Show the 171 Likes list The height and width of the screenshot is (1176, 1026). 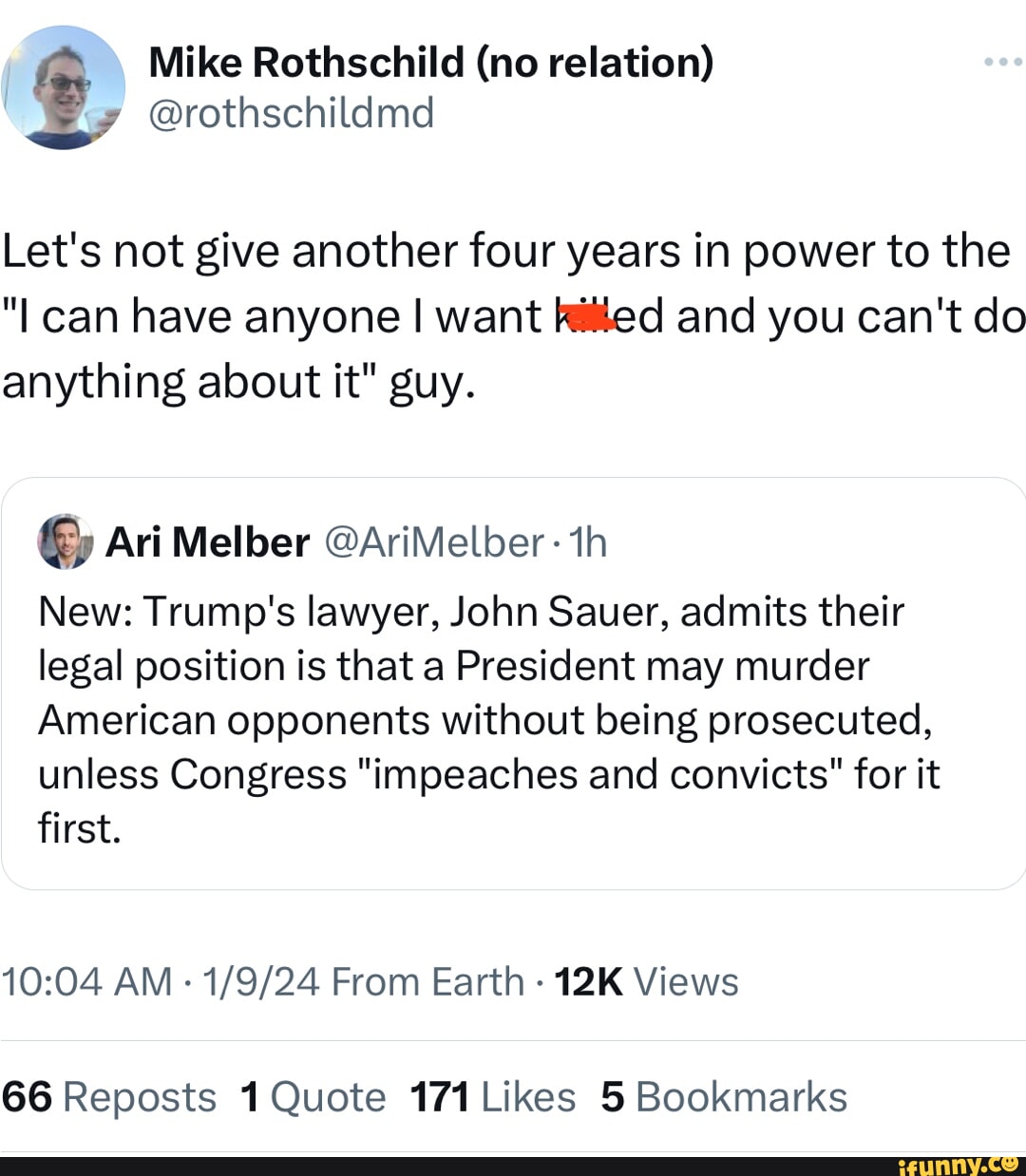(x=492, y=1097)
